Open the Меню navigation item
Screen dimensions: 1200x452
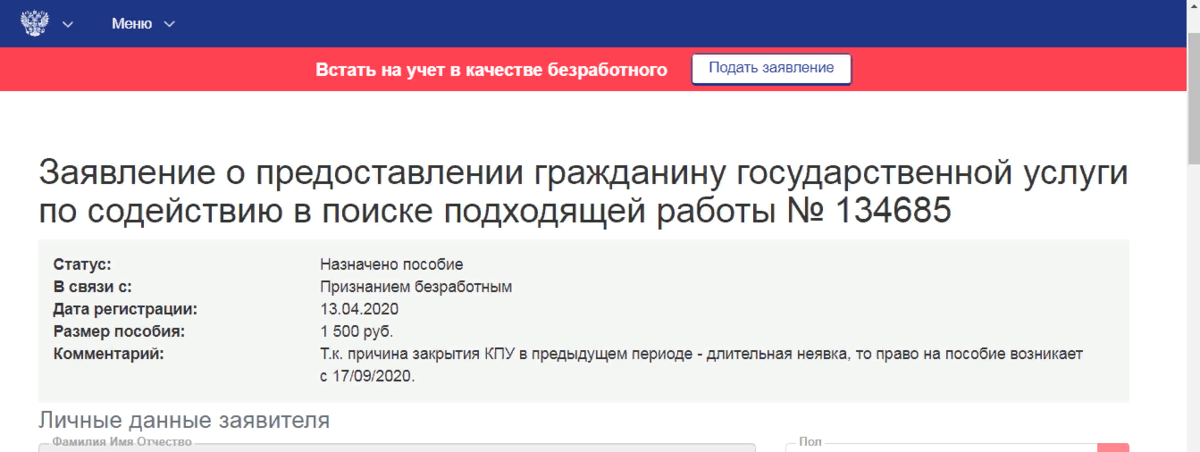[x=132, y=24]
